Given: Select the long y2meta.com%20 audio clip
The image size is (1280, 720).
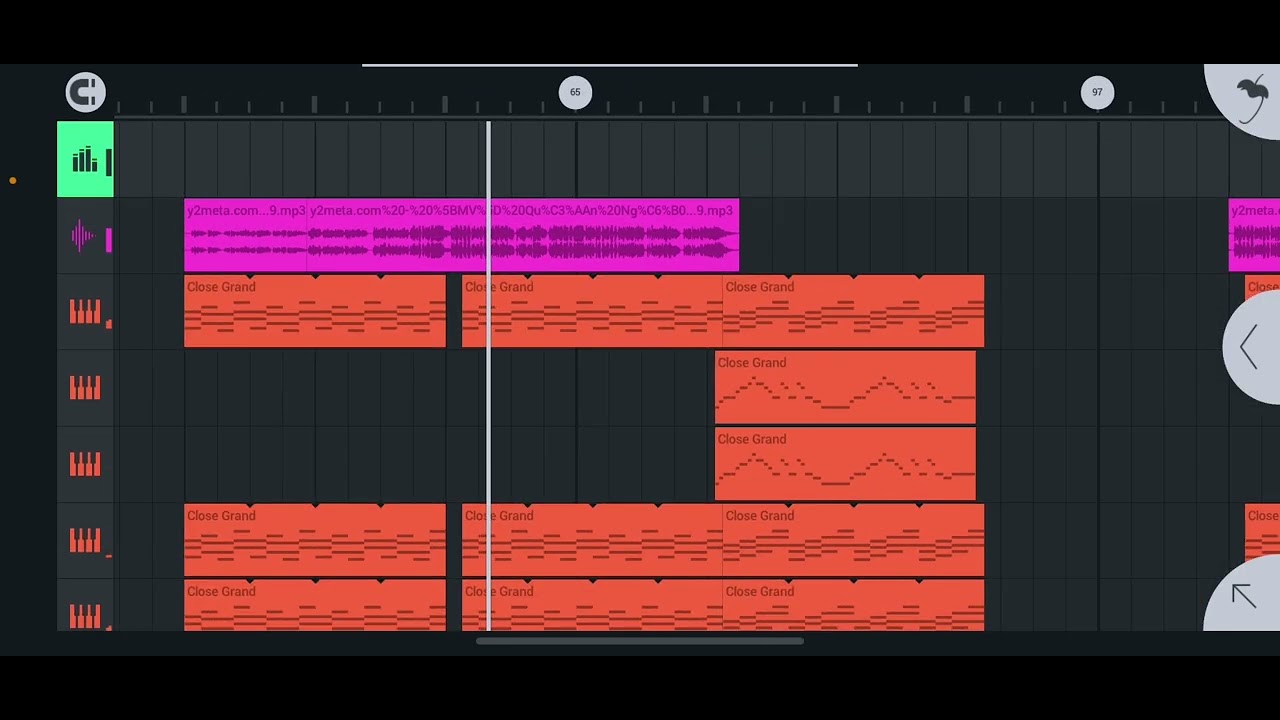Looking at the screenshot, I should (x=523, y=236).
